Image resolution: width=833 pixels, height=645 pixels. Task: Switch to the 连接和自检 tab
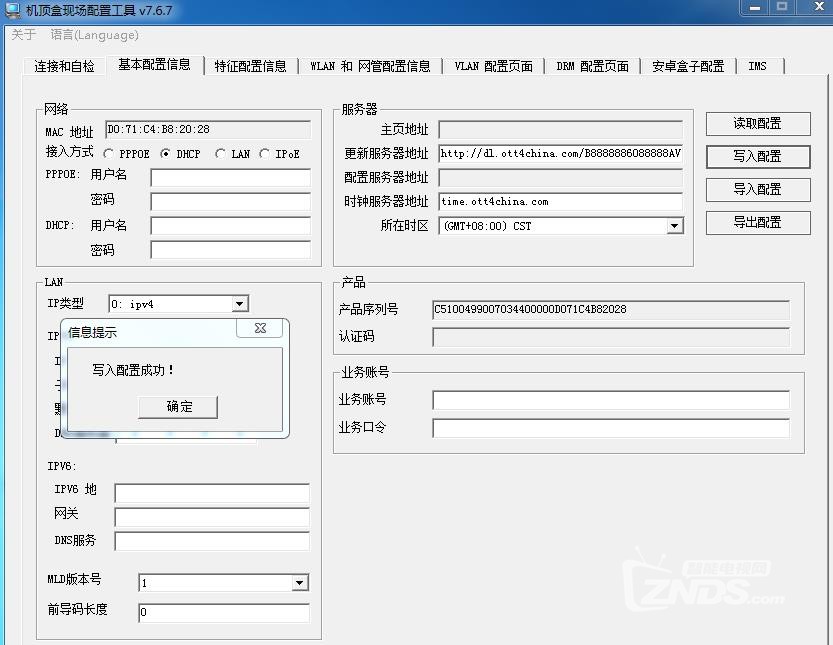(64, 66)
